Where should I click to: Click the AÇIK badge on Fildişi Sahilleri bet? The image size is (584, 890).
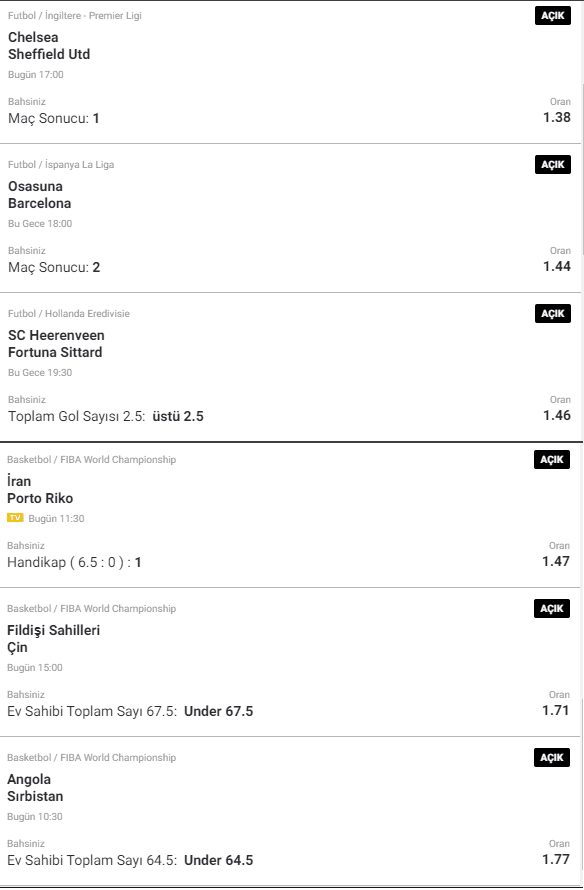click(552, 608)
